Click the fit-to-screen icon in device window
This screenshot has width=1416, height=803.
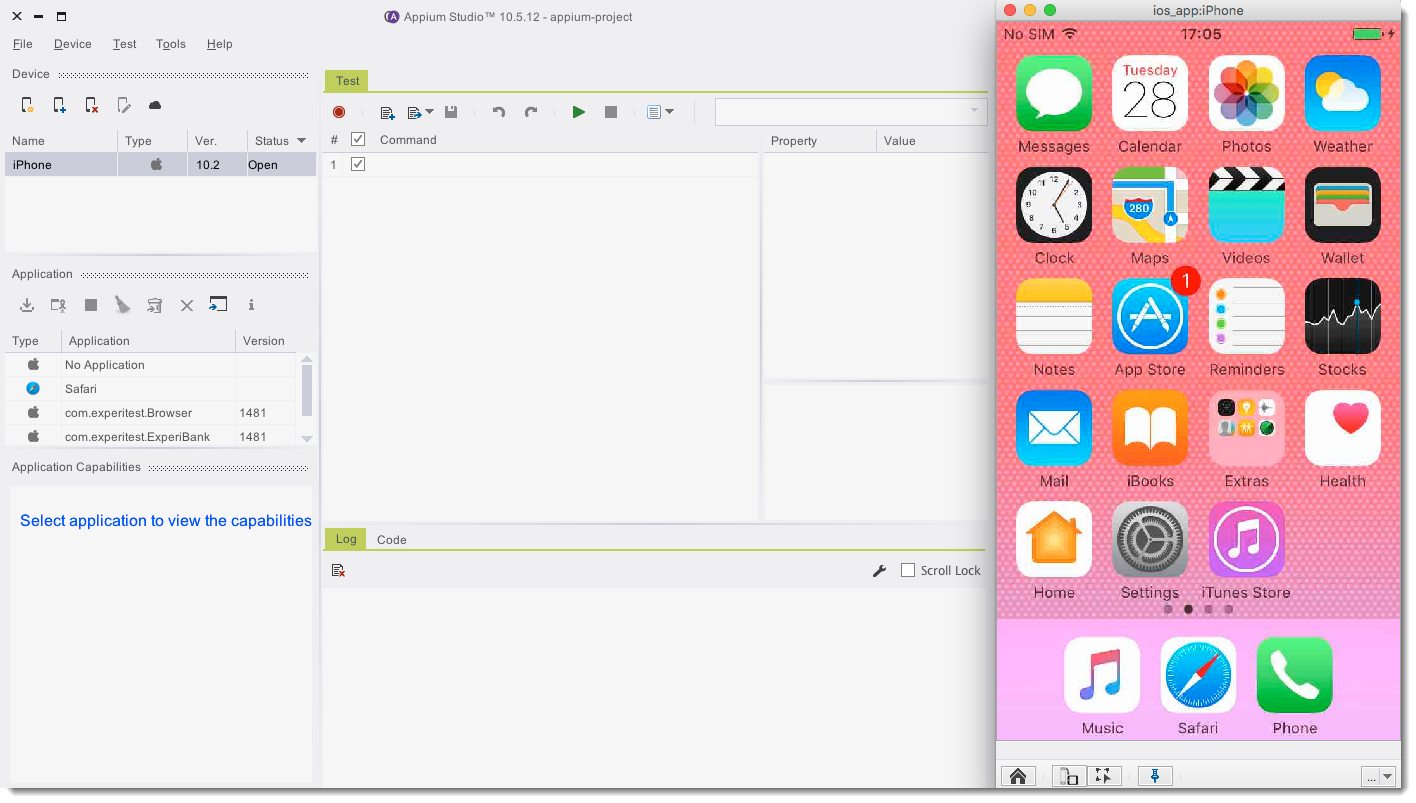[1103, 776]
